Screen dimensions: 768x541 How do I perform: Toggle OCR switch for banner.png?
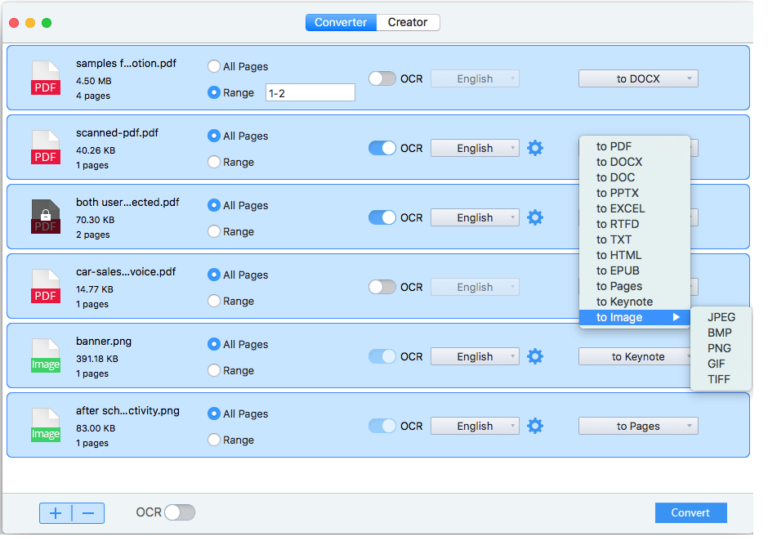pos(382,356)
